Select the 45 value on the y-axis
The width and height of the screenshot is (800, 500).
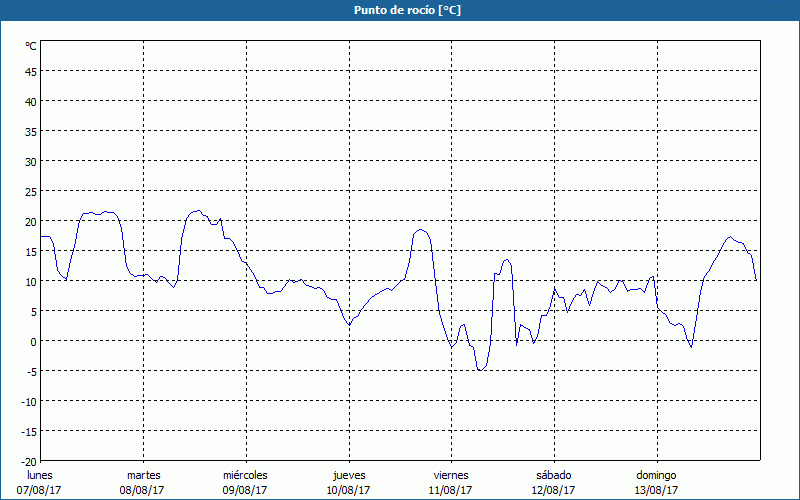30,71
